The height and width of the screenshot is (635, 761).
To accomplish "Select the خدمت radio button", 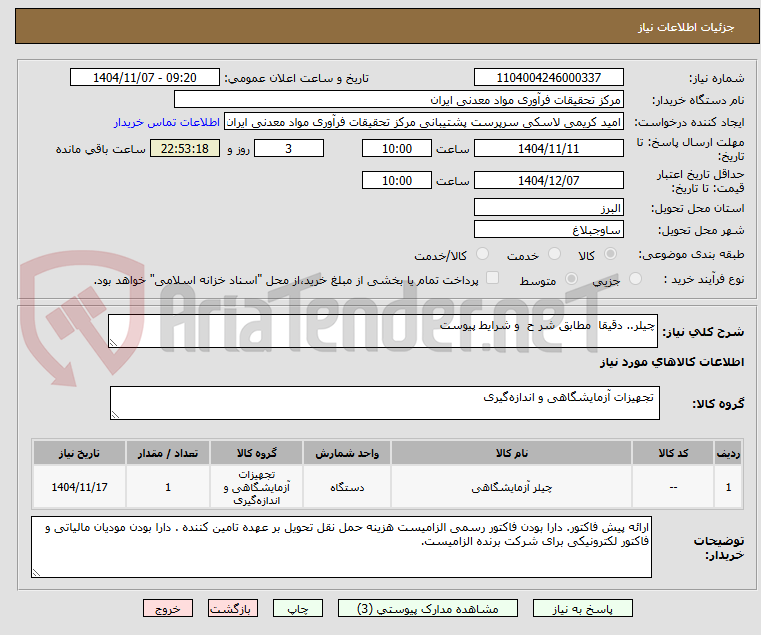I will click(554, 253).
